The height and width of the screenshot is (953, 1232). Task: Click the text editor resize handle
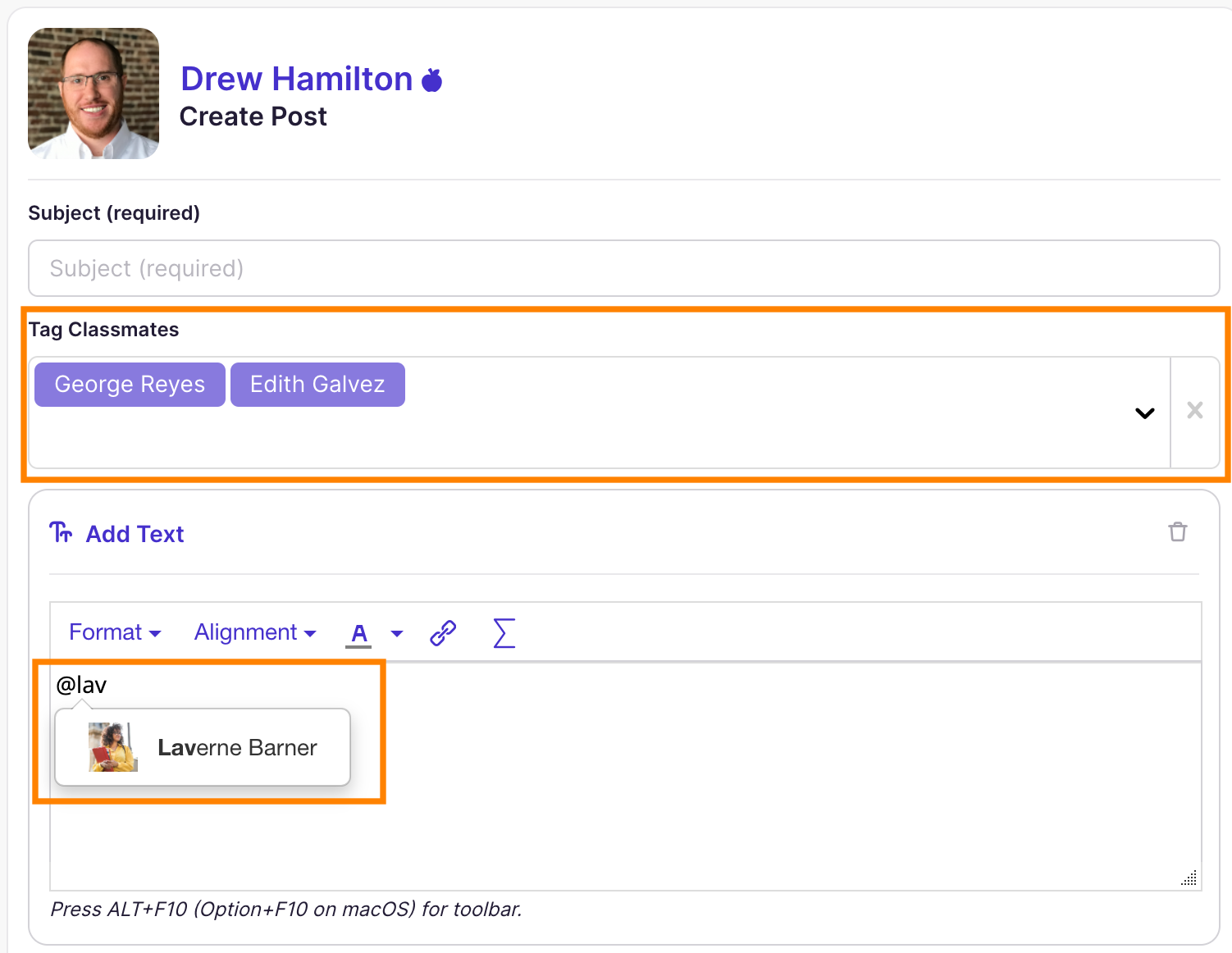[1189, 878]
